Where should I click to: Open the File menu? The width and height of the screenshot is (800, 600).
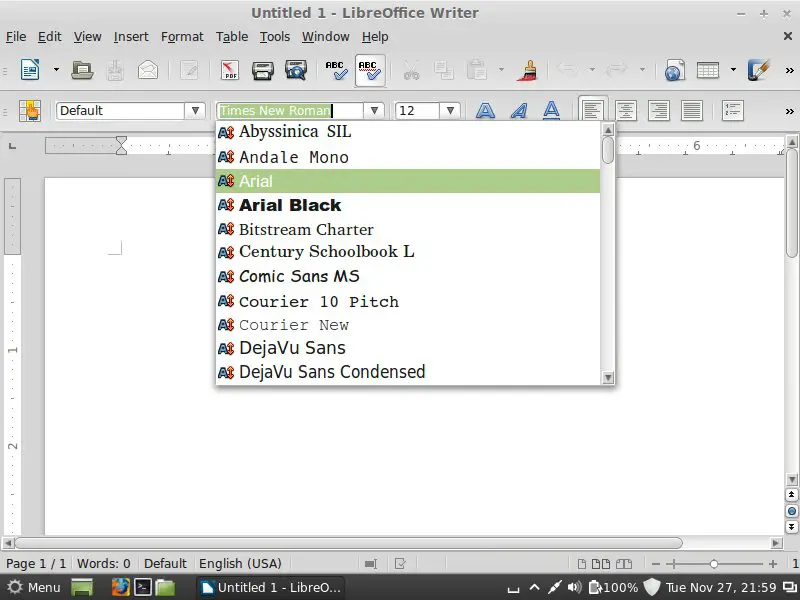16,37
